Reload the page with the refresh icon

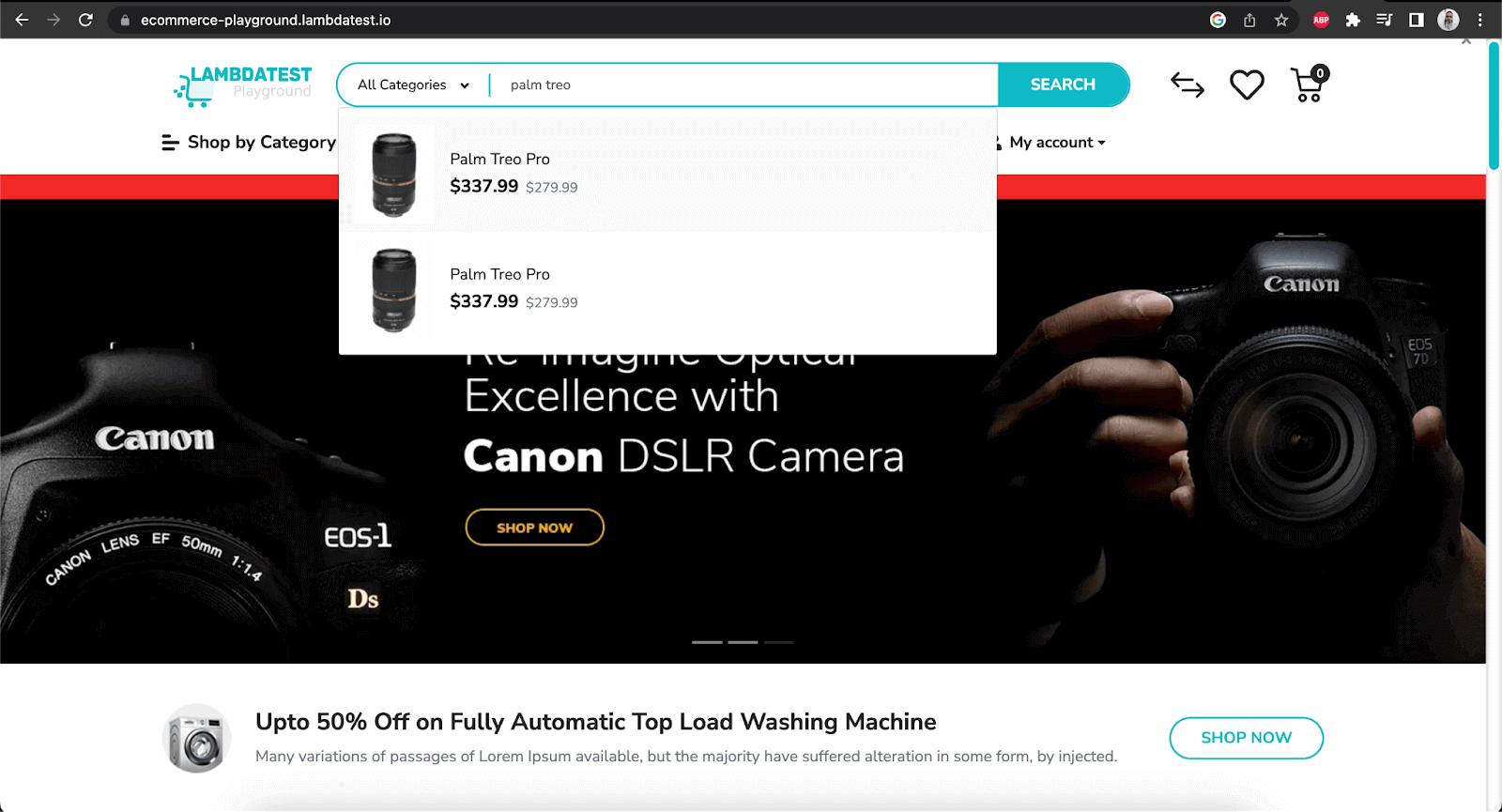[x=85, y=20]
